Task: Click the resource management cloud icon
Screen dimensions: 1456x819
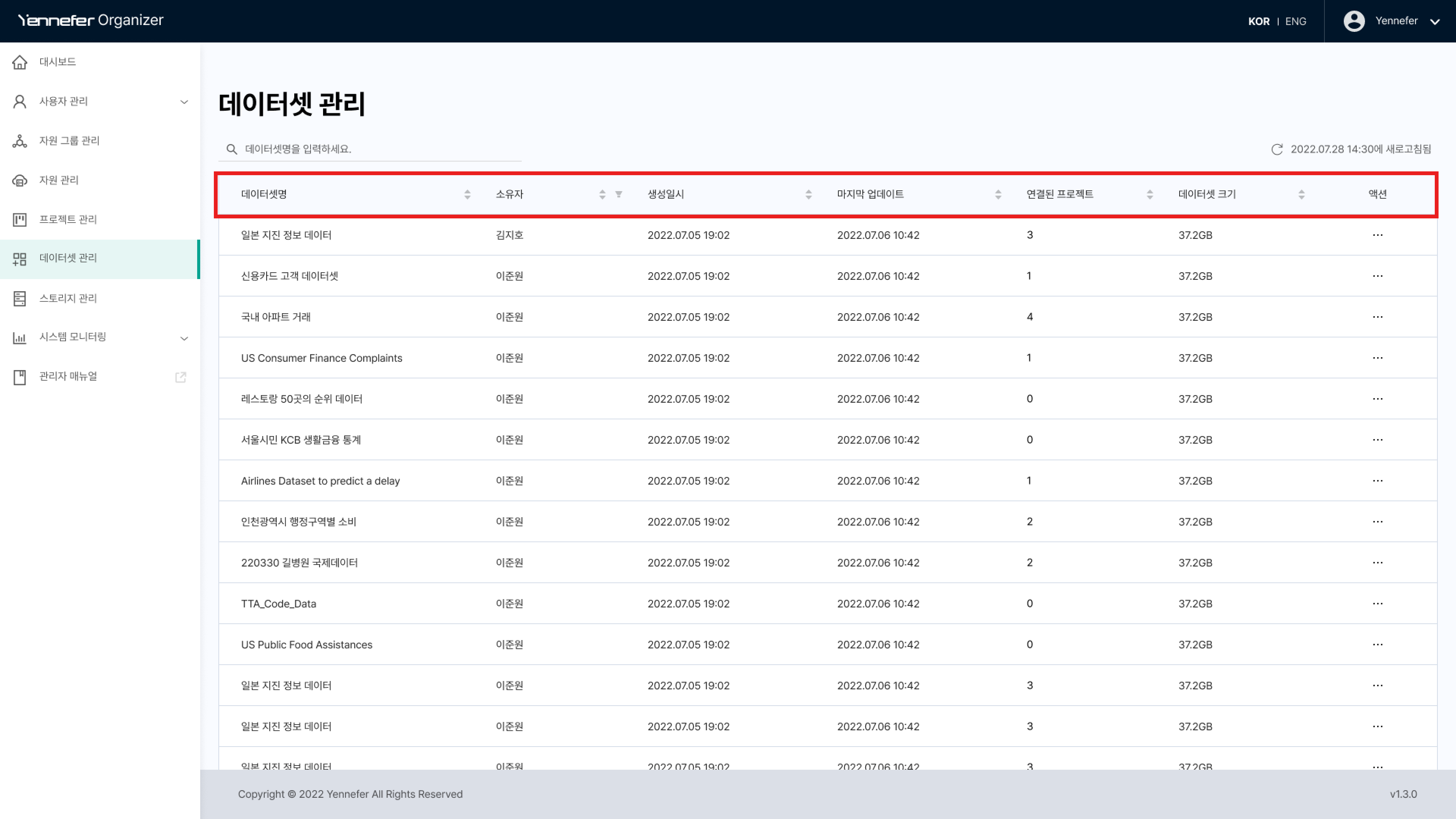Action: [x=20, y=181]
